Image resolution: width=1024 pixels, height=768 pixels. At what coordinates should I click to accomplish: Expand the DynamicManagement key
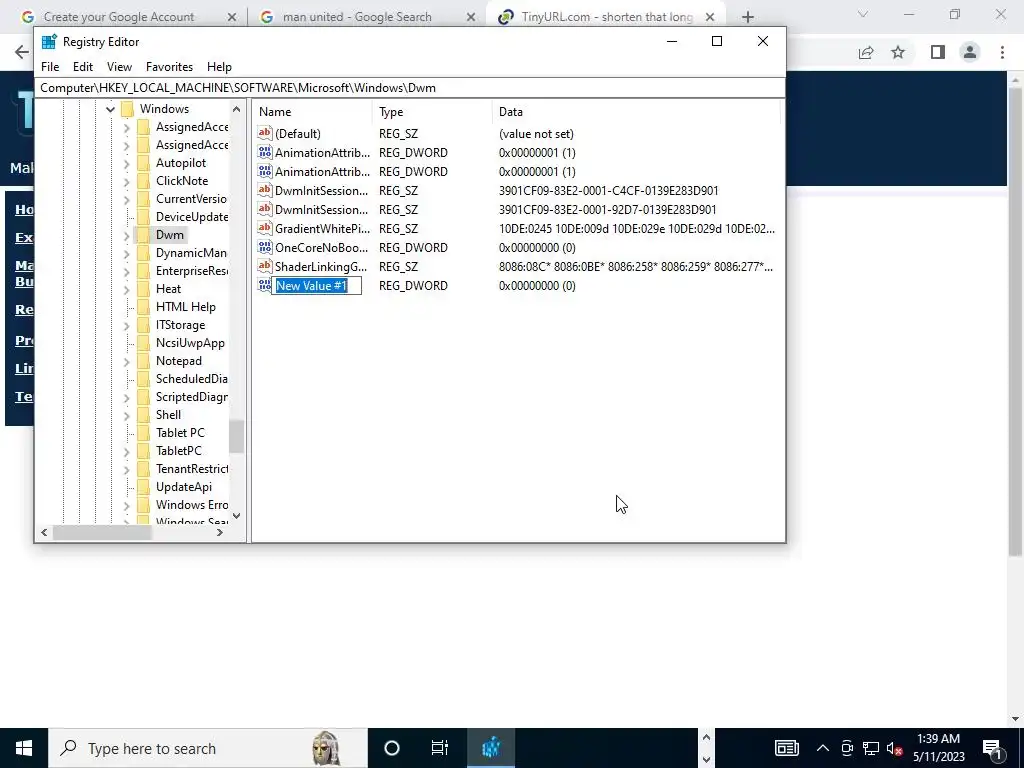click(x=126, y=253)
